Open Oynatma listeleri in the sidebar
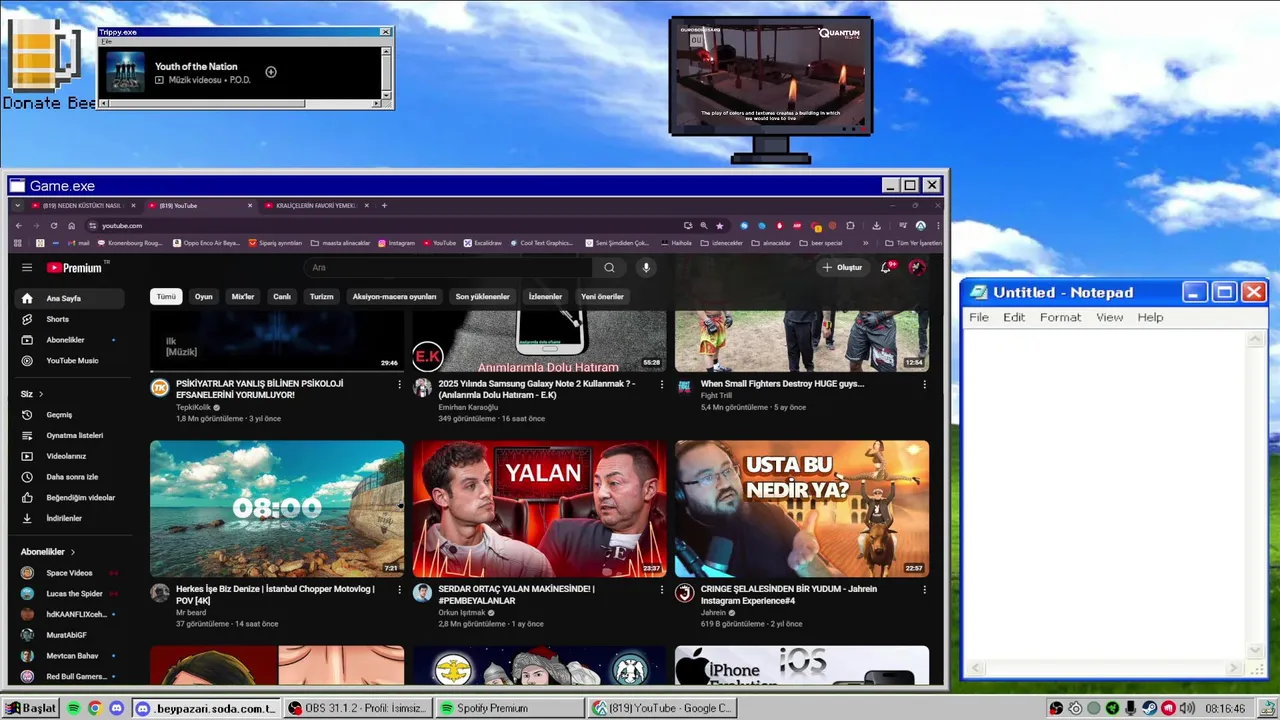 (68, 436)
